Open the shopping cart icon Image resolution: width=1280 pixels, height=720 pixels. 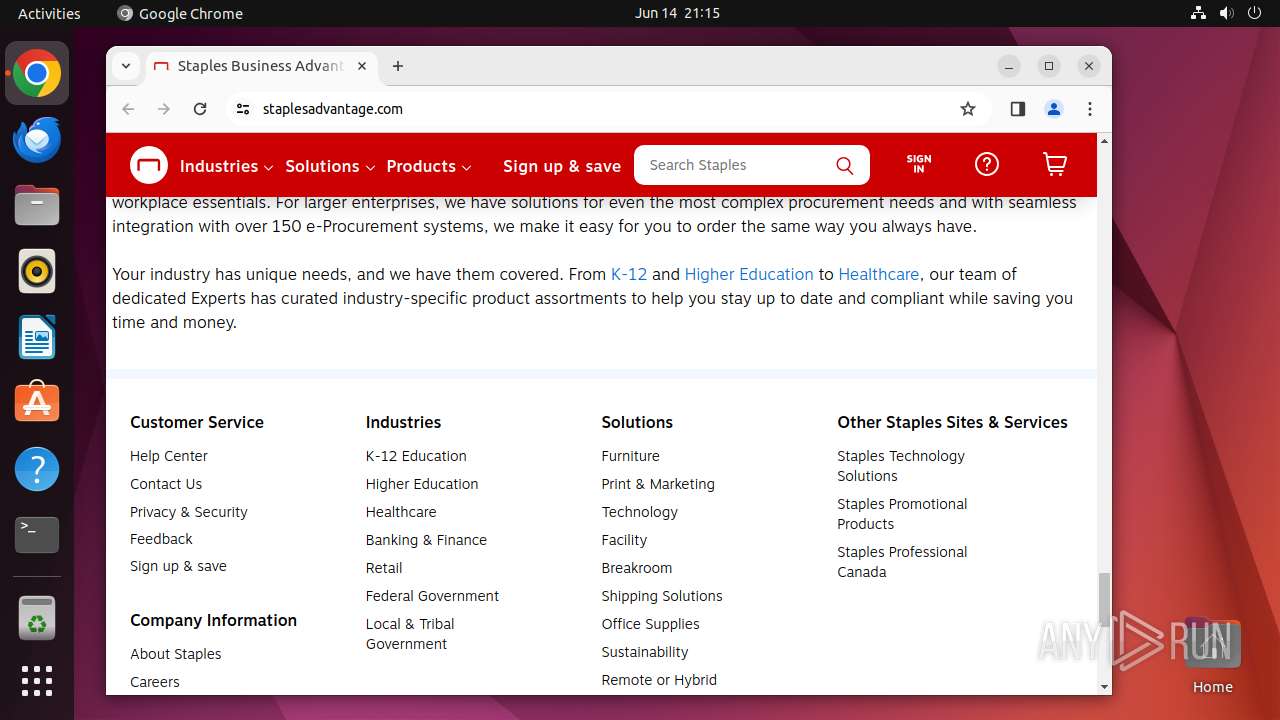click(x=1055, y=165)
